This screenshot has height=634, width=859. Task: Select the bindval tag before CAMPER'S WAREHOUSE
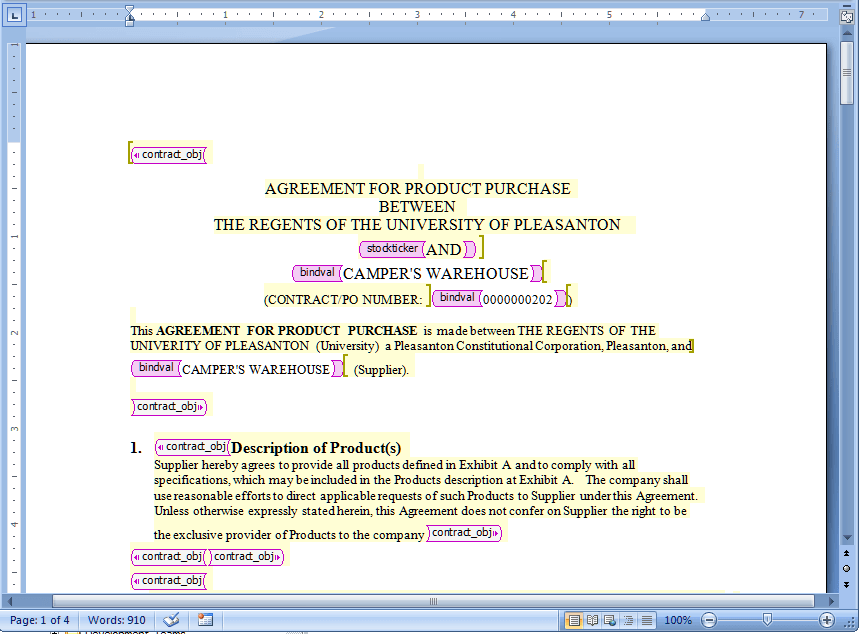coord(315,272)
